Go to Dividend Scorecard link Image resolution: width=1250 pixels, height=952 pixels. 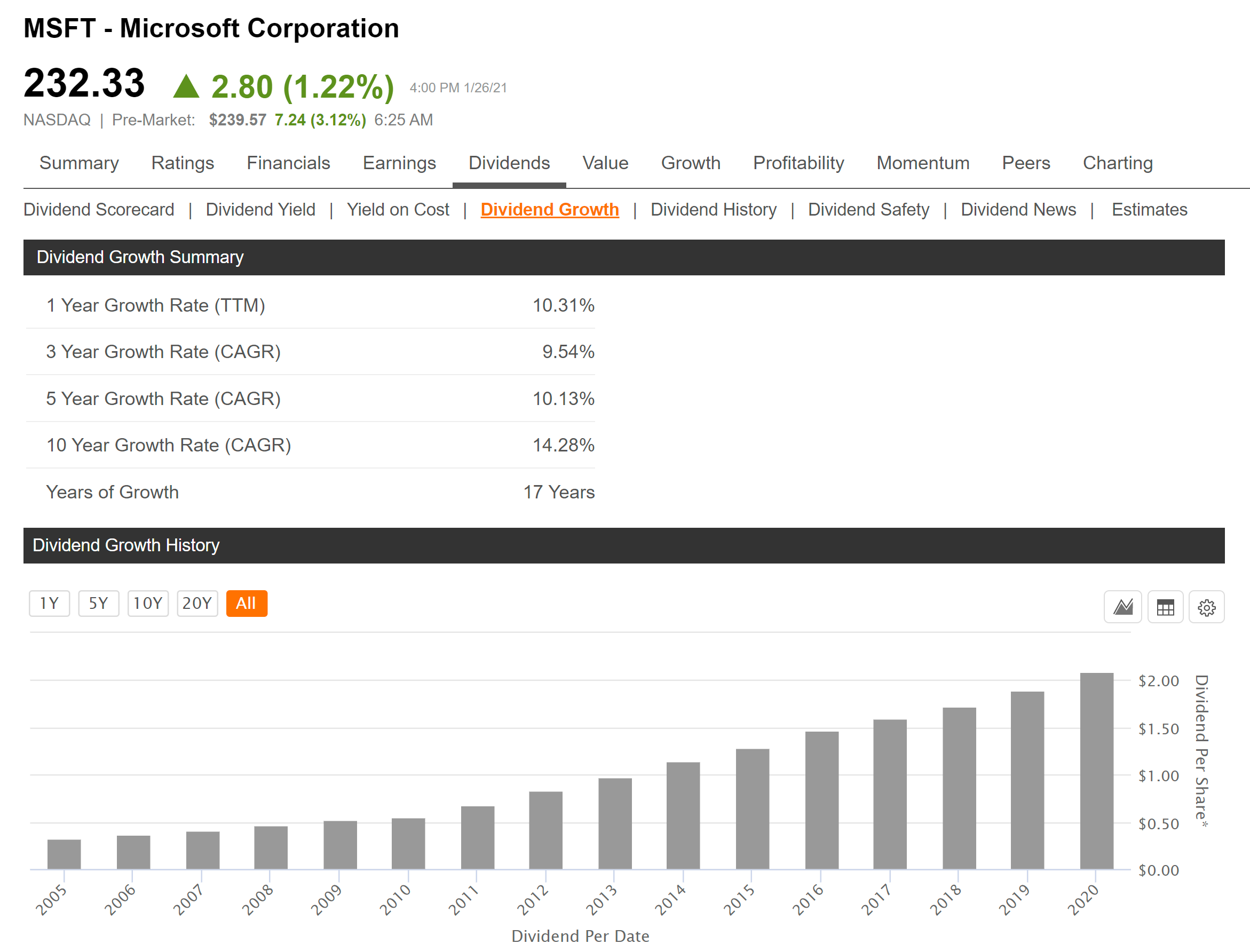point(99,210)
